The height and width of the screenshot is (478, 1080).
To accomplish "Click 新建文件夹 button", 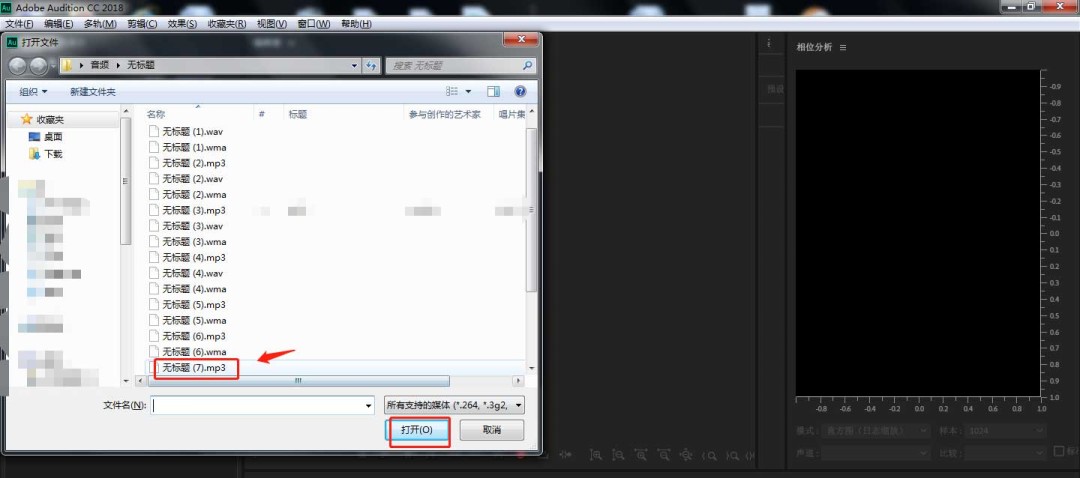I will [x=93, y=92].
